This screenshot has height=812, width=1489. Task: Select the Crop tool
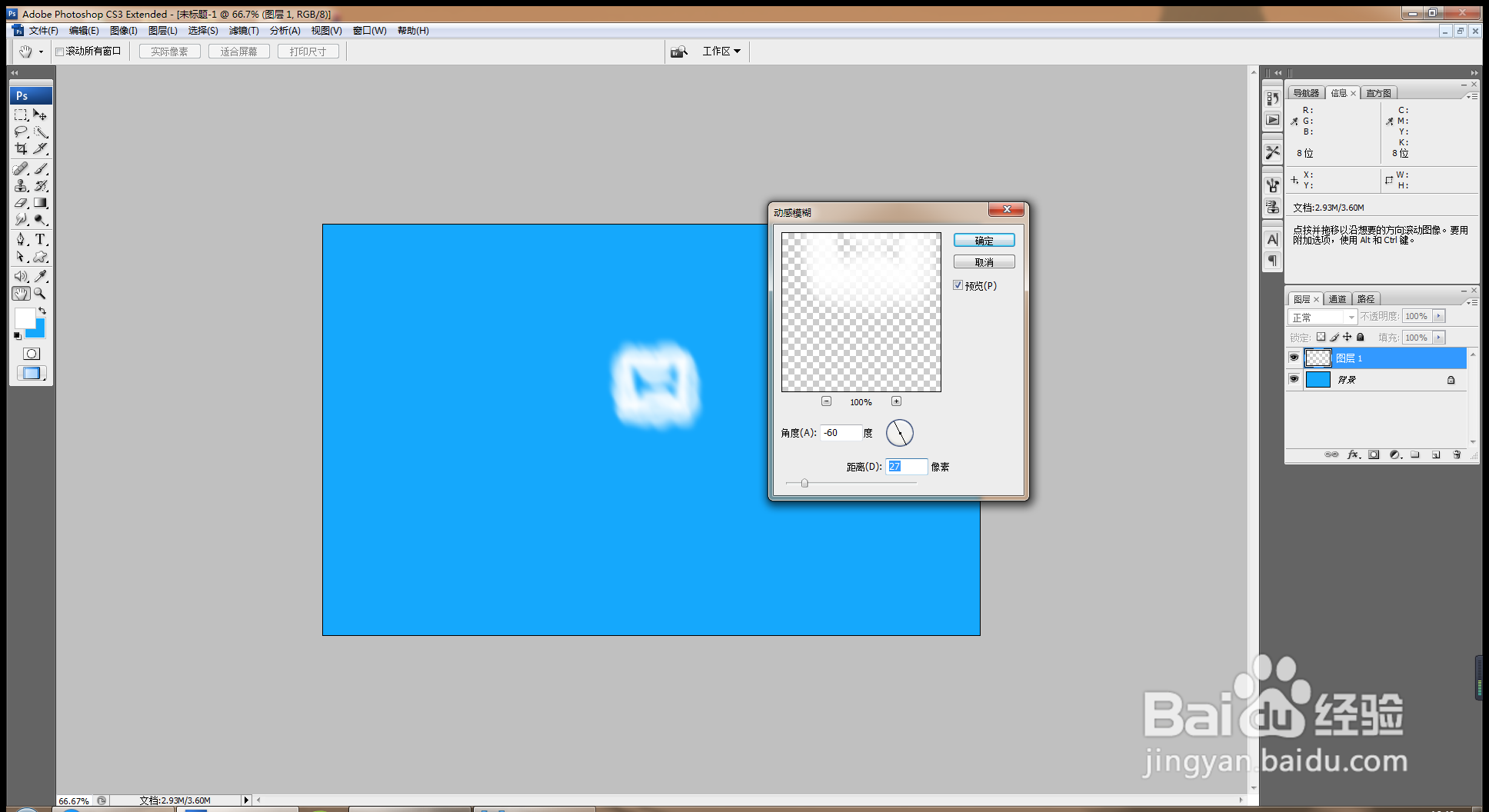[x=21, y=148]
